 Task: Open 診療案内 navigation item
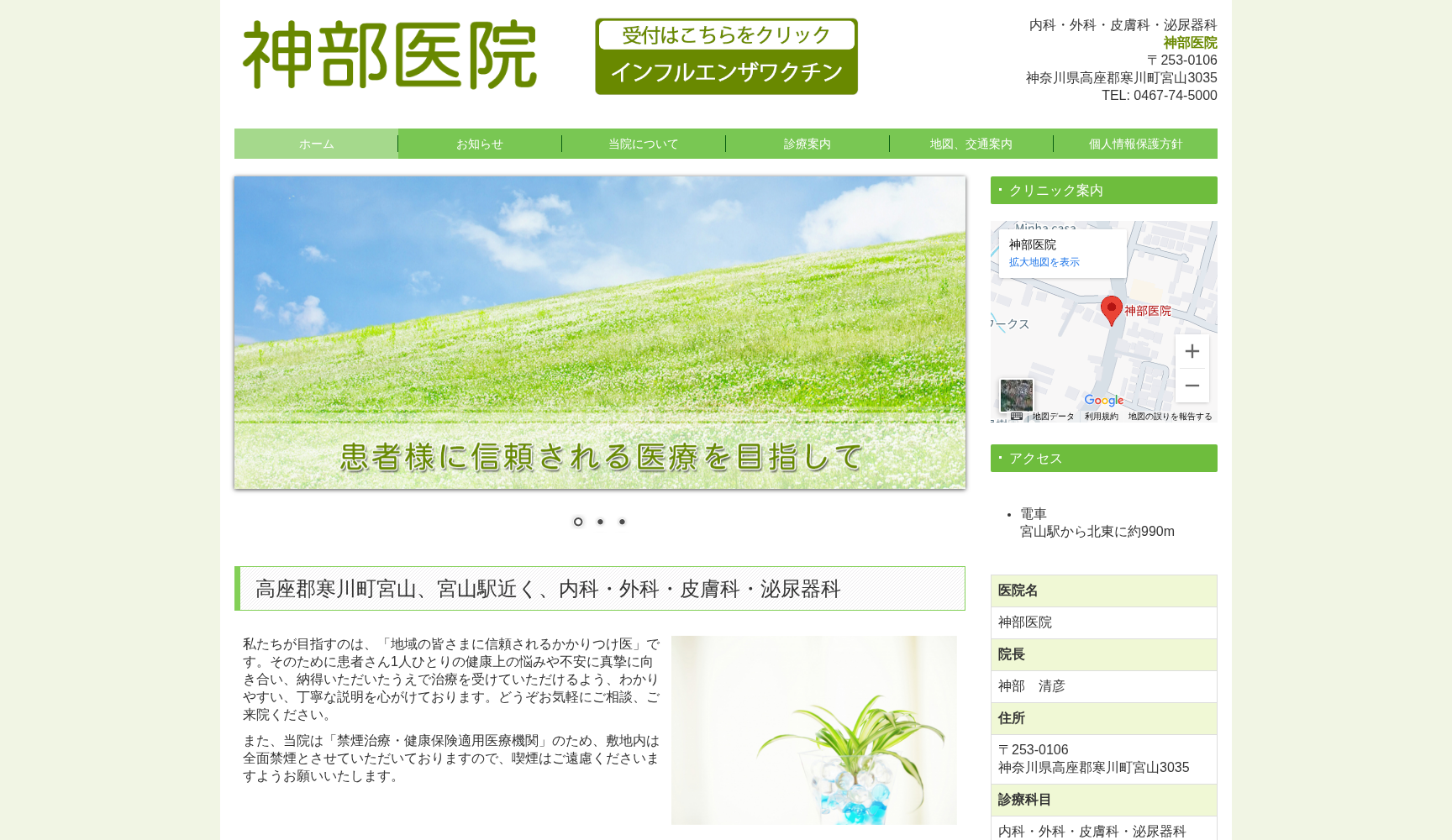(808, 144)
